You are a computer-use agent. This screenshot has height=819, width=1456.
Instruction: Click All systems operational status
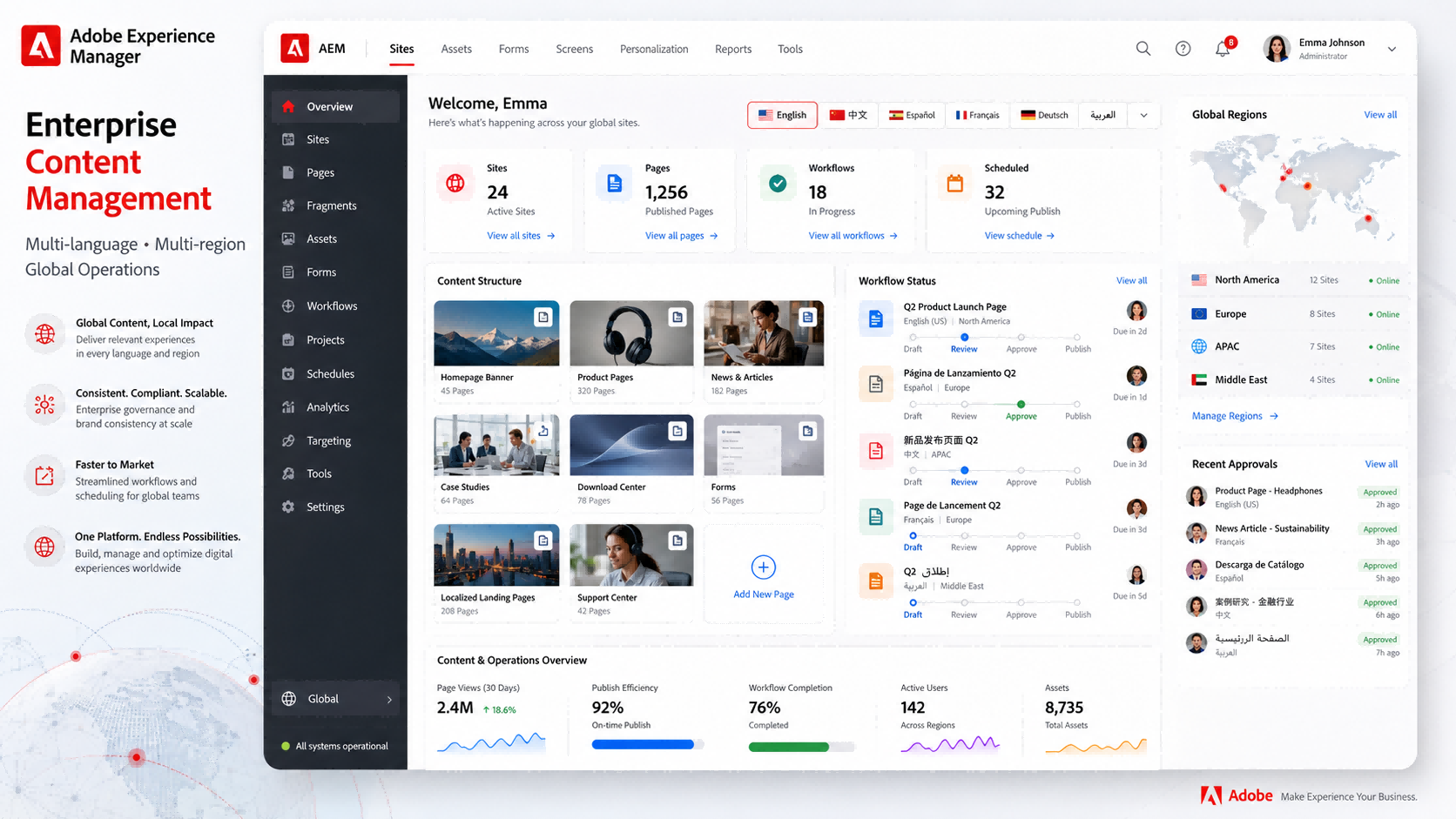[335, 746]
